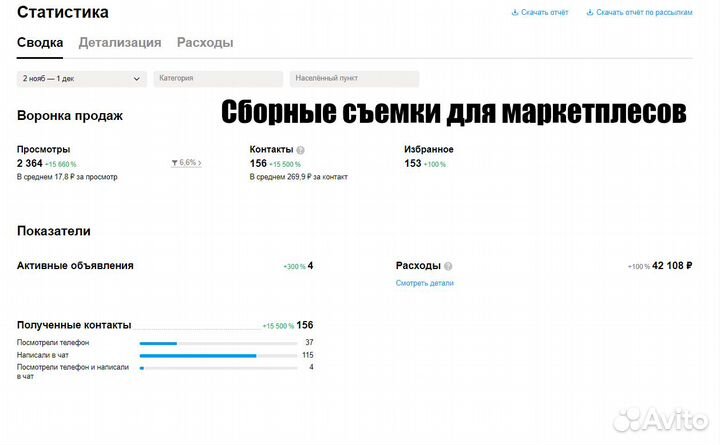Click text В среднем 17,8 ₽ за просмотр
The image size is (720, 445).
click(x=67, y=177)
